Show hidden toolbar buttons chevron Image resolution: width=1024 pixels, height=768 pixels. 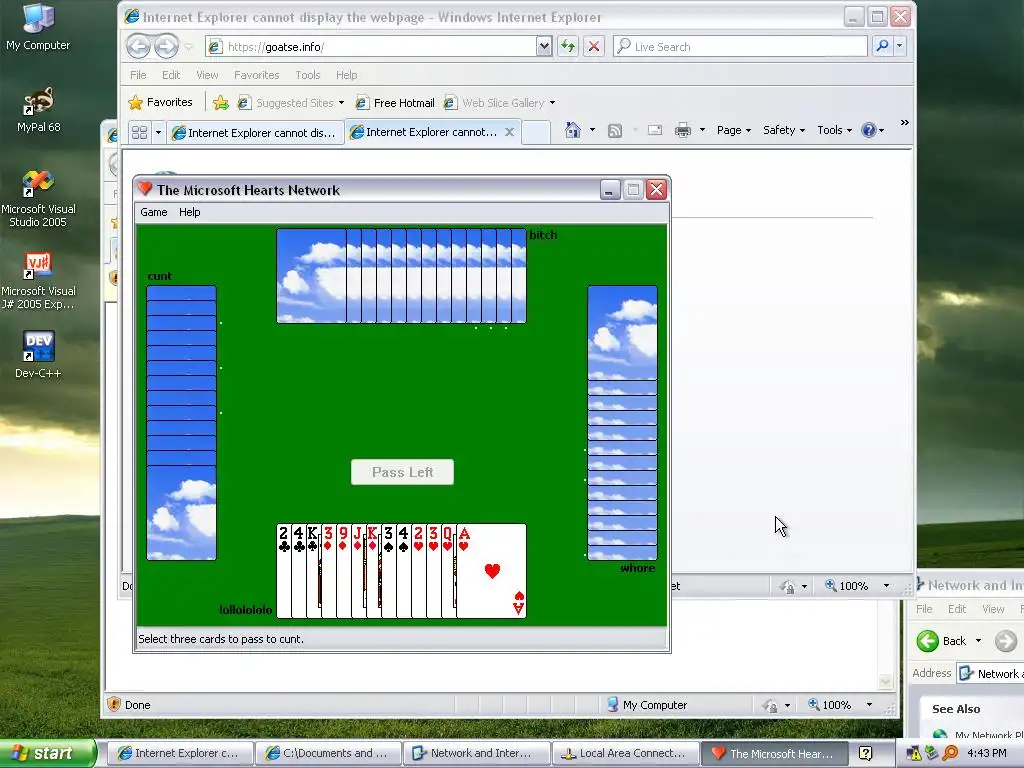pos(904,123)
